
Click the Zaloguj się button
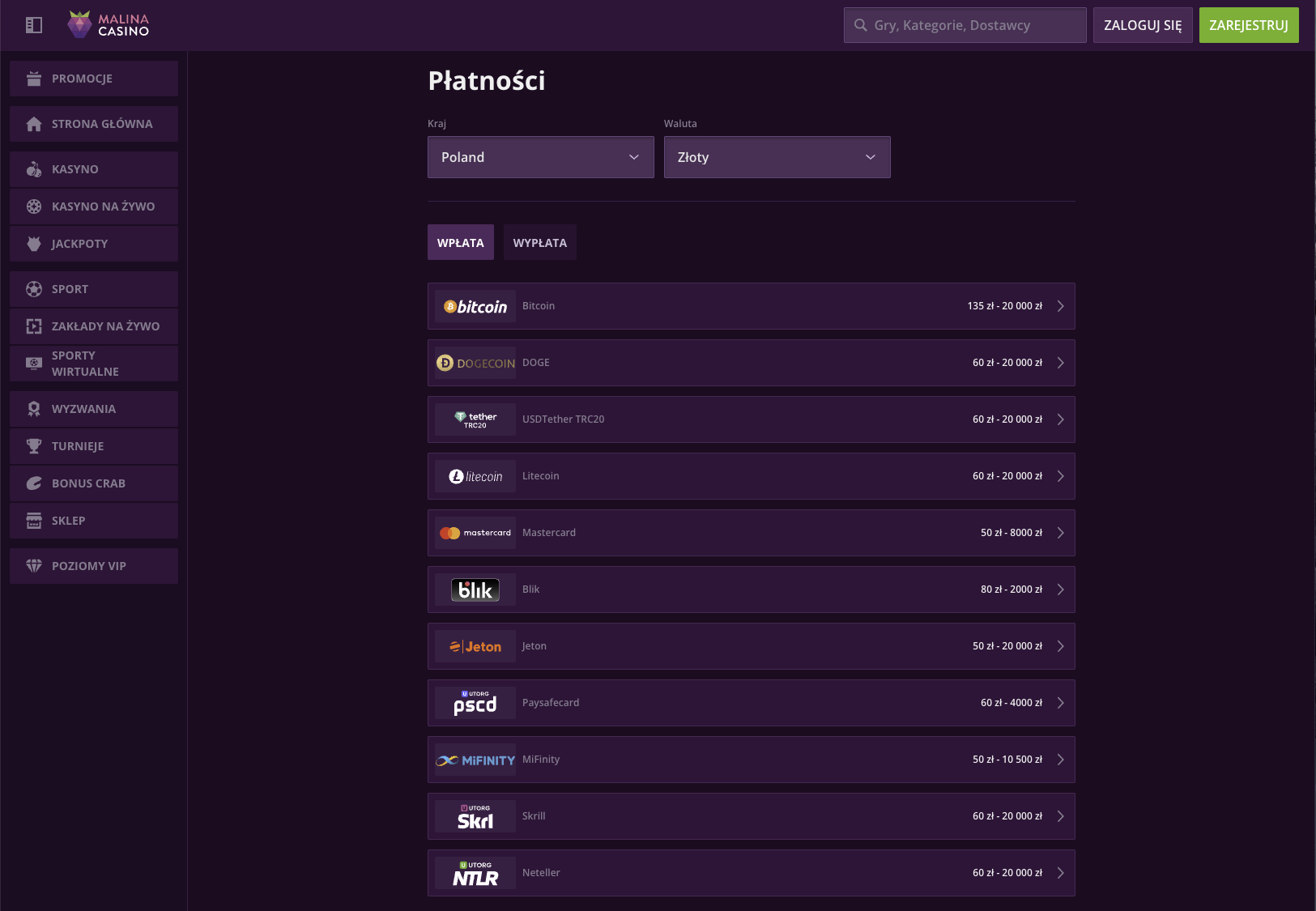coord(1142,25)
